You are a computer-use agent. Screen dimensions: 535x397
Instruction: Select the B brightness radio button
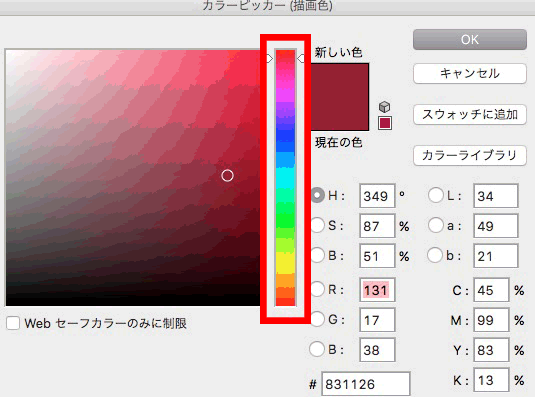[318, 255]
